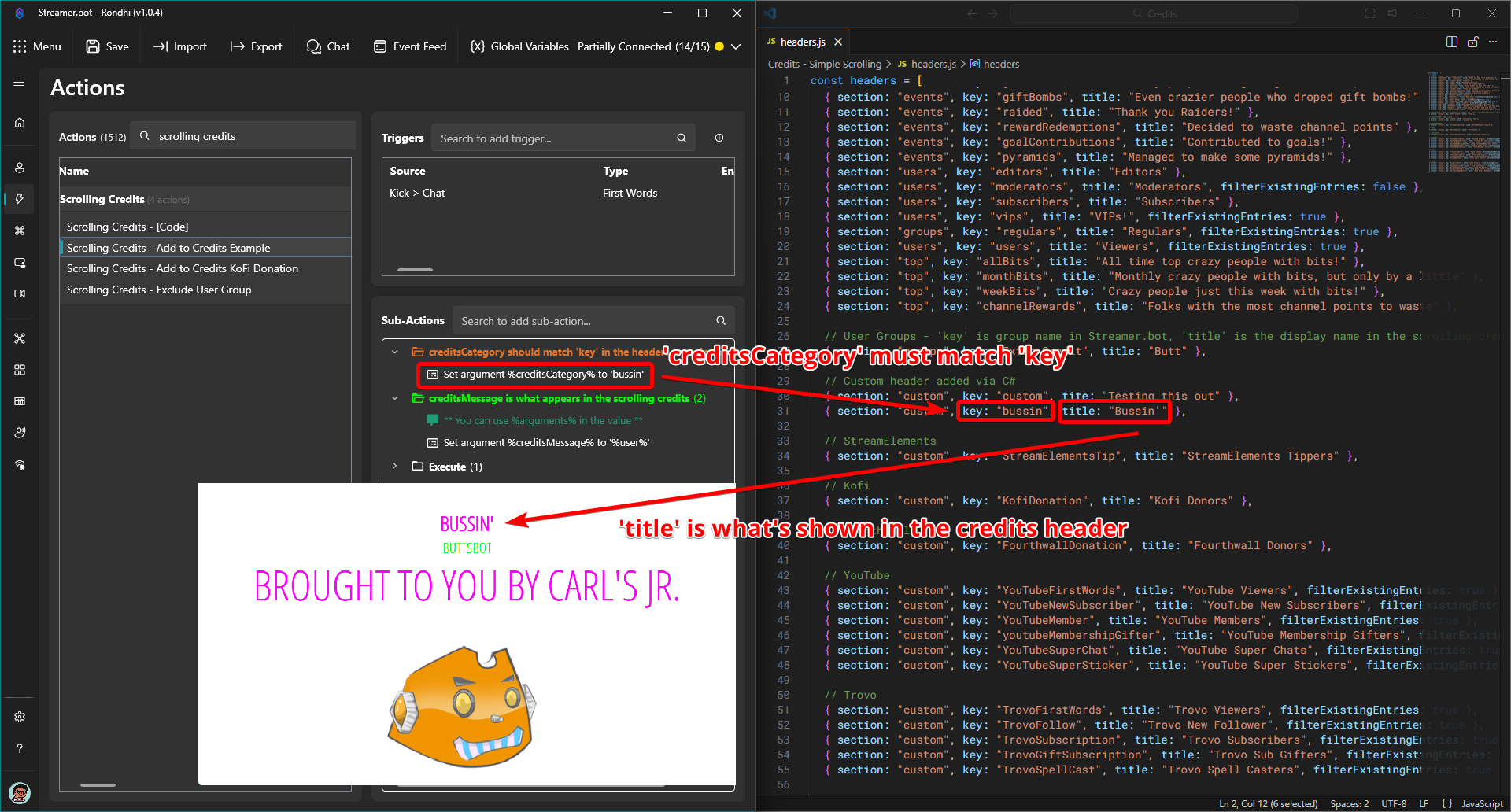
Task: Click the actions search field with 'scrolling credits'
Action: [243, 136]
